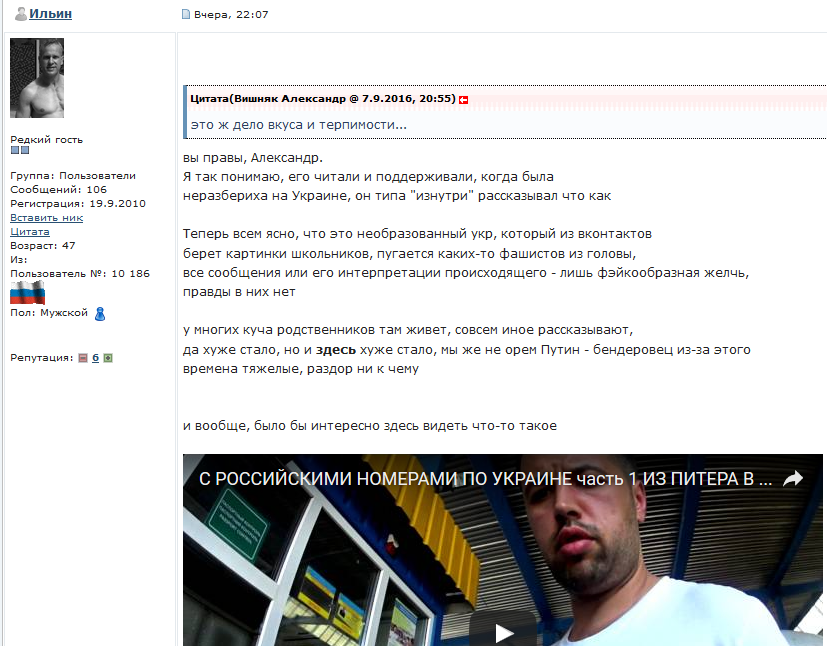Click the Цитата link in user info
The height and width of the screenshot is (646, 827).
pos(29,231)
